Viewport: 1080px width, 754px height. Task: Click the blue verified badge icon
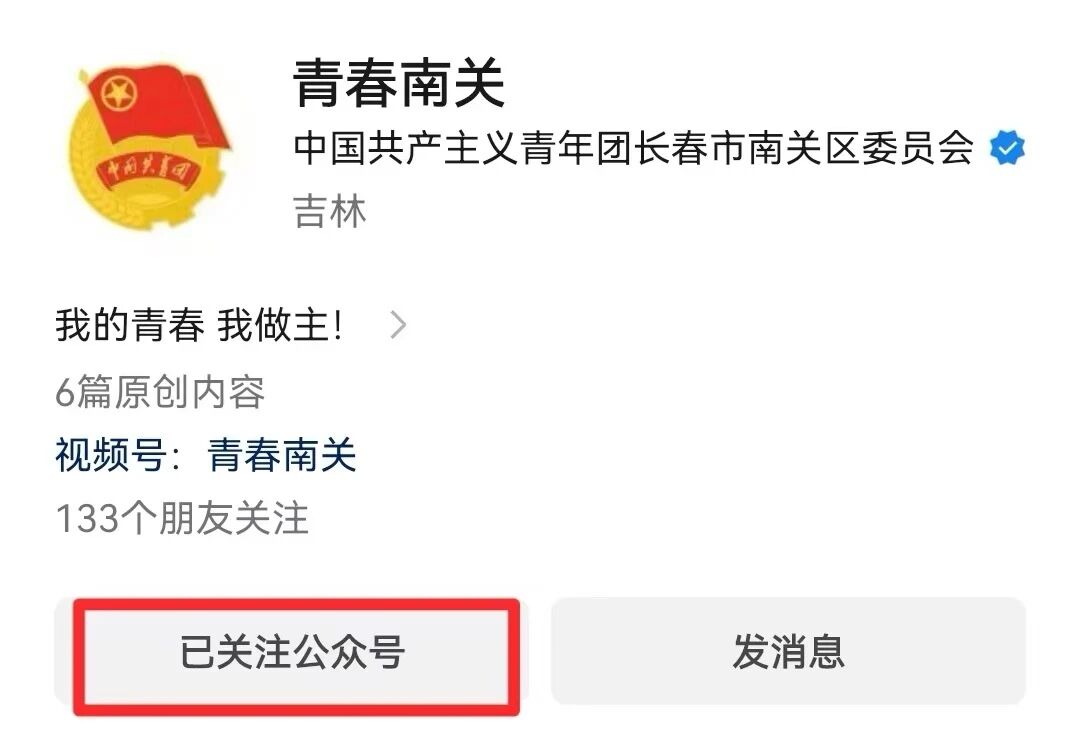(1007, 148)
